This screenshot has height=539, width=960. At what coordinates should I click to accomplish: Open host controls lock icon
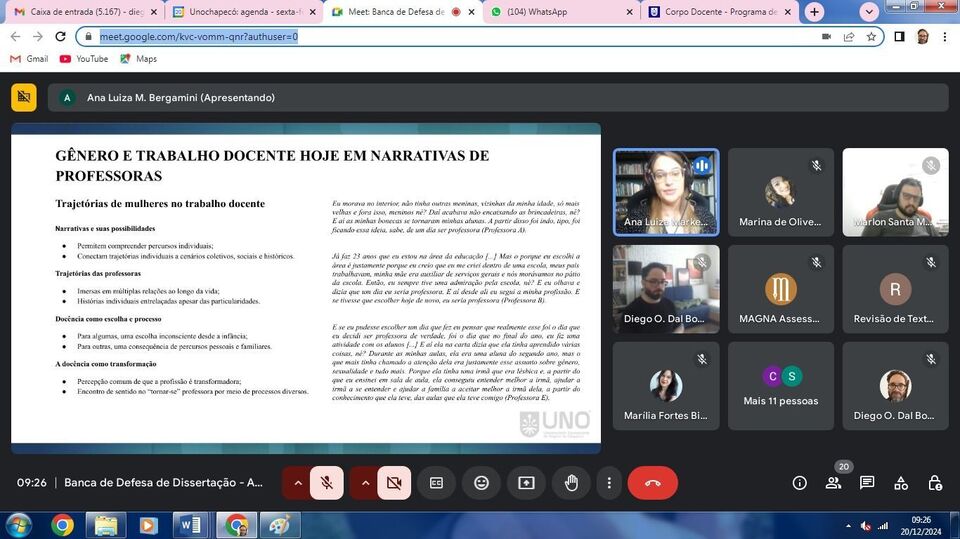(935, 483)
